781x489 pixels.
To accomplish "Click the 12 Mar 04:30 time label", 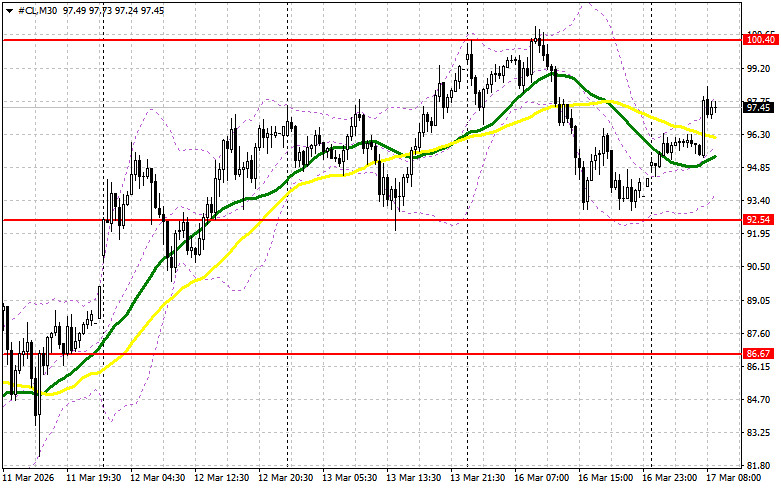I will point(157,478).
